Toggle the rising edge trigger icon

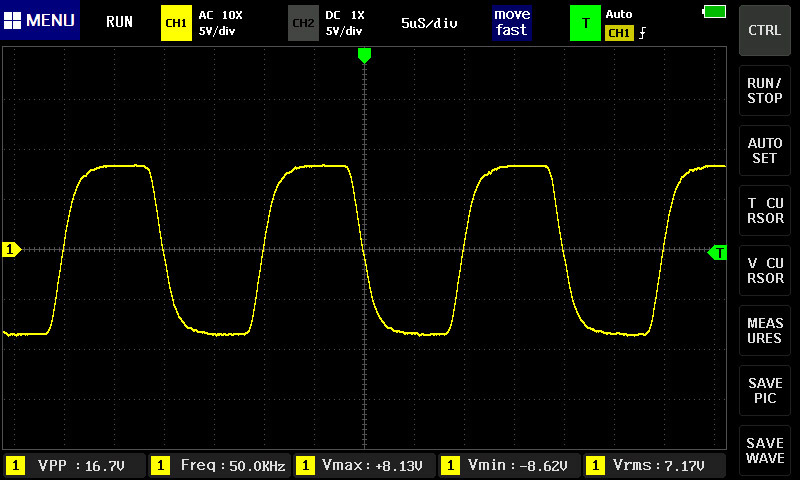[642, 33]
